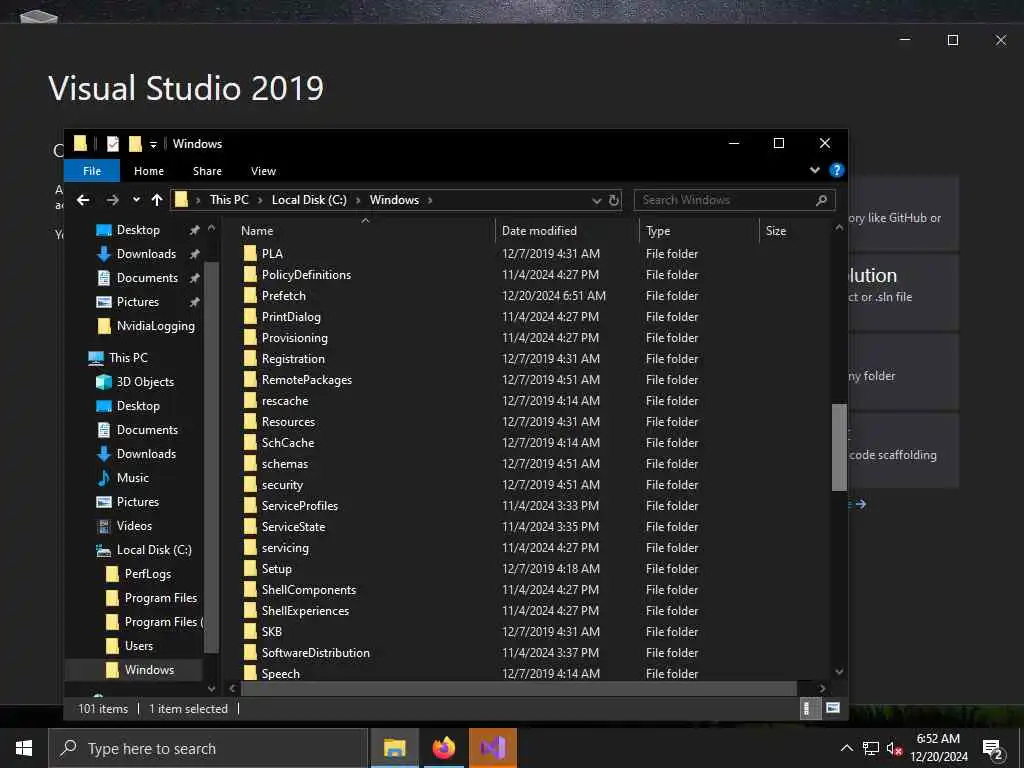This screenshot has height=768, width=1024.
Task: Click the taskbar search box
Action: pos(208,748)
